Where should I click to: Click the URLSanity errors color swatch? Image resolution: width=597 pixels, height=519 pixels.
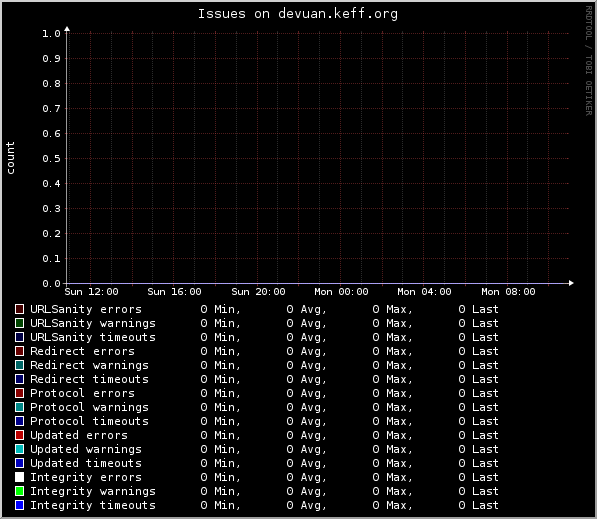(19, 309)
